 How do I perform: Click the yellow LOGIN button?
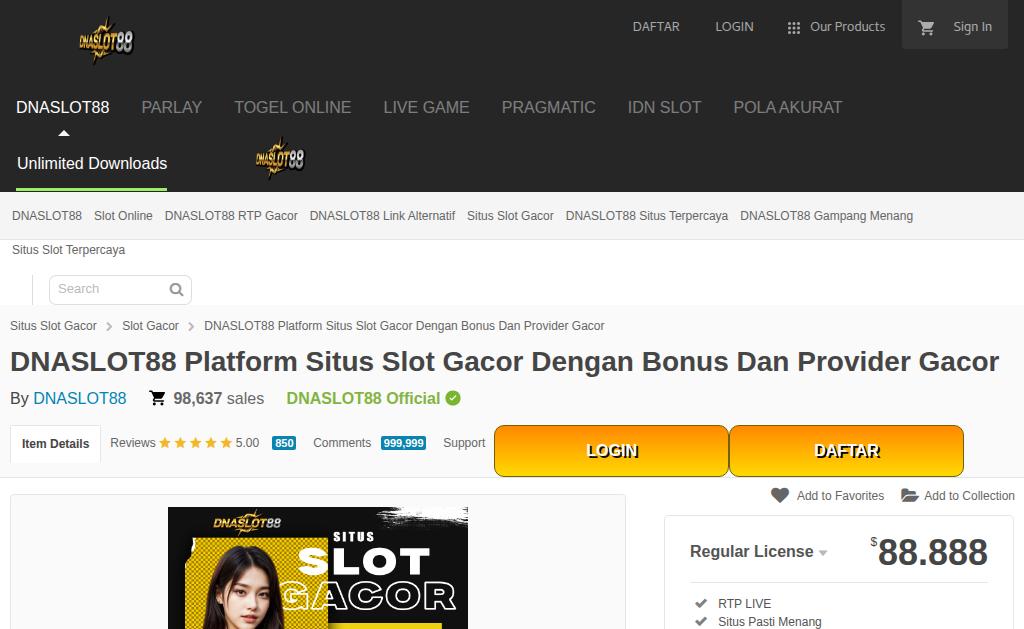coord(611,451)
